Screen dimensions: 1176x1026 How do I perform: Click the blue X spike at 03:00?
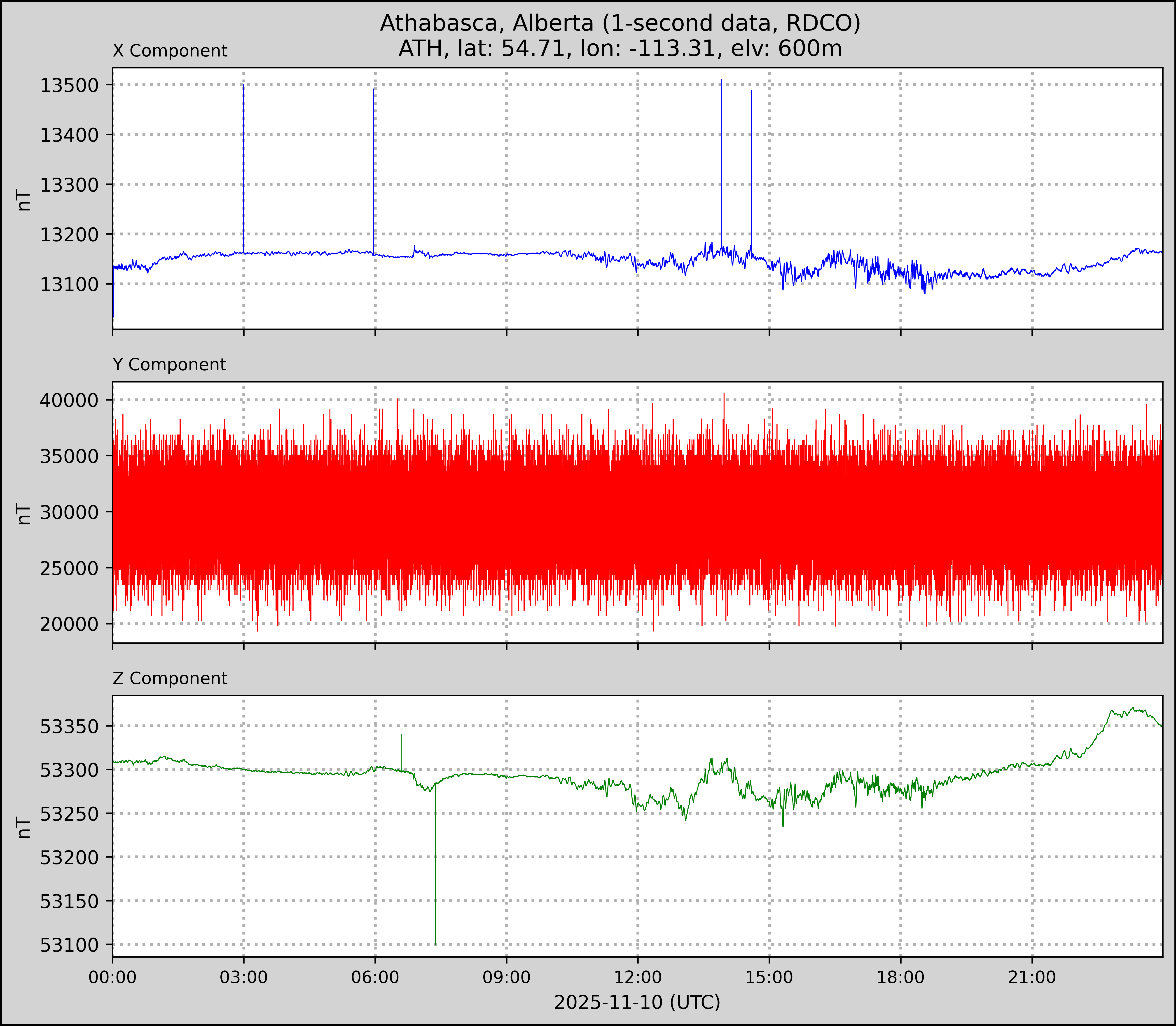(x=244, y=172)
